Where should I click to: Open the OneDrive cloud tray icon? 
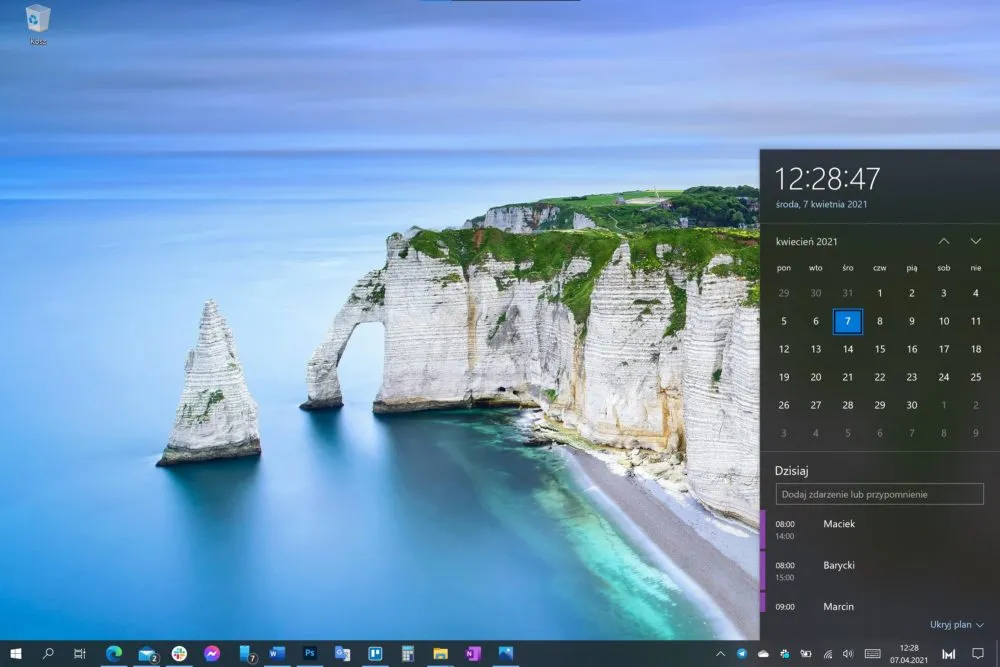[763, 654]
